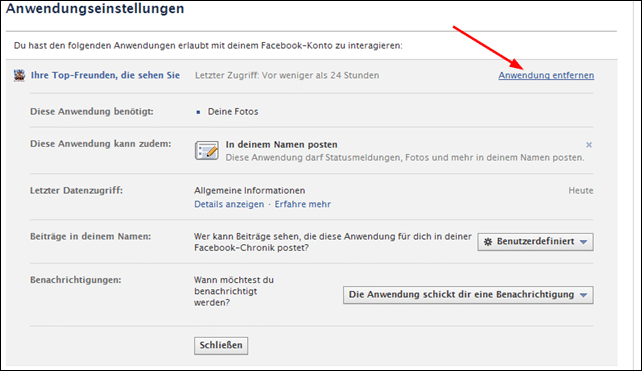Click the 'Heute' date label
The image size is (642, 371).
[581, 190]
